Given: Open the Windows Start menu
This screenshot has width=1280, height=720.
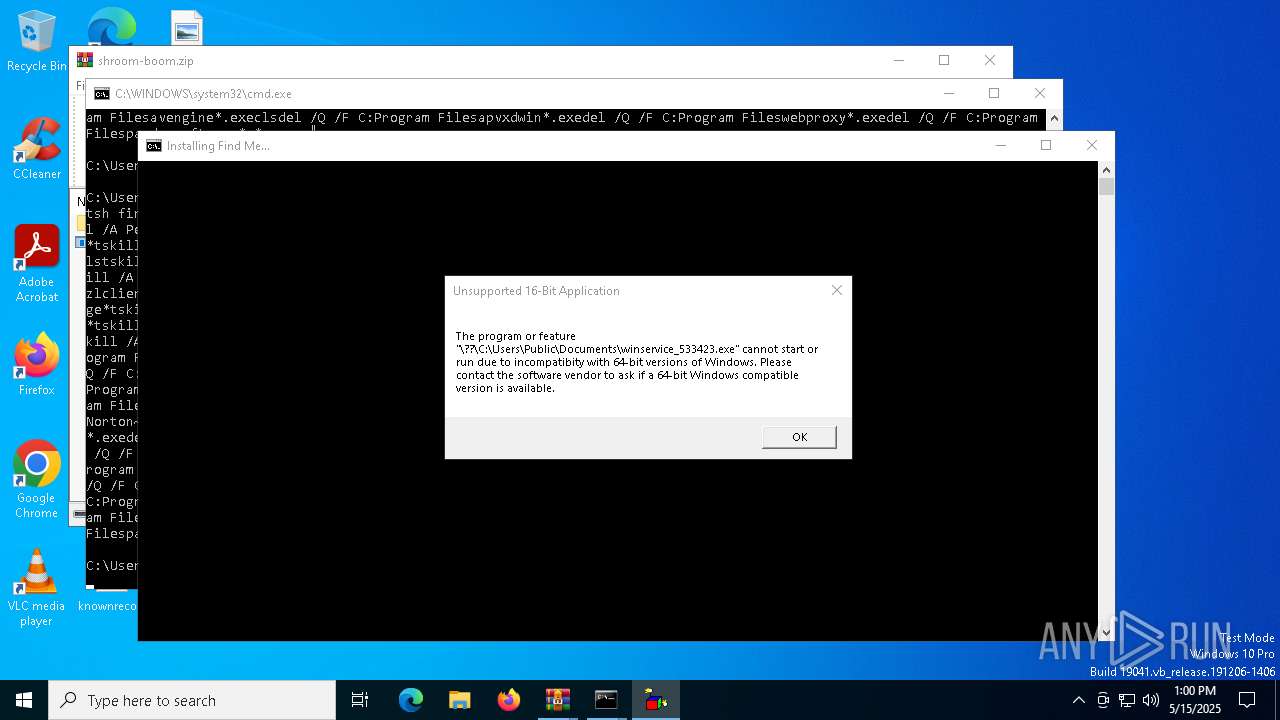Looking at the screenshot, I should coord(24,700).
